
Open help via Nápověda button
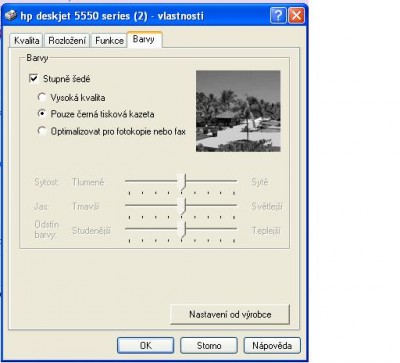[x=272, y=345]
